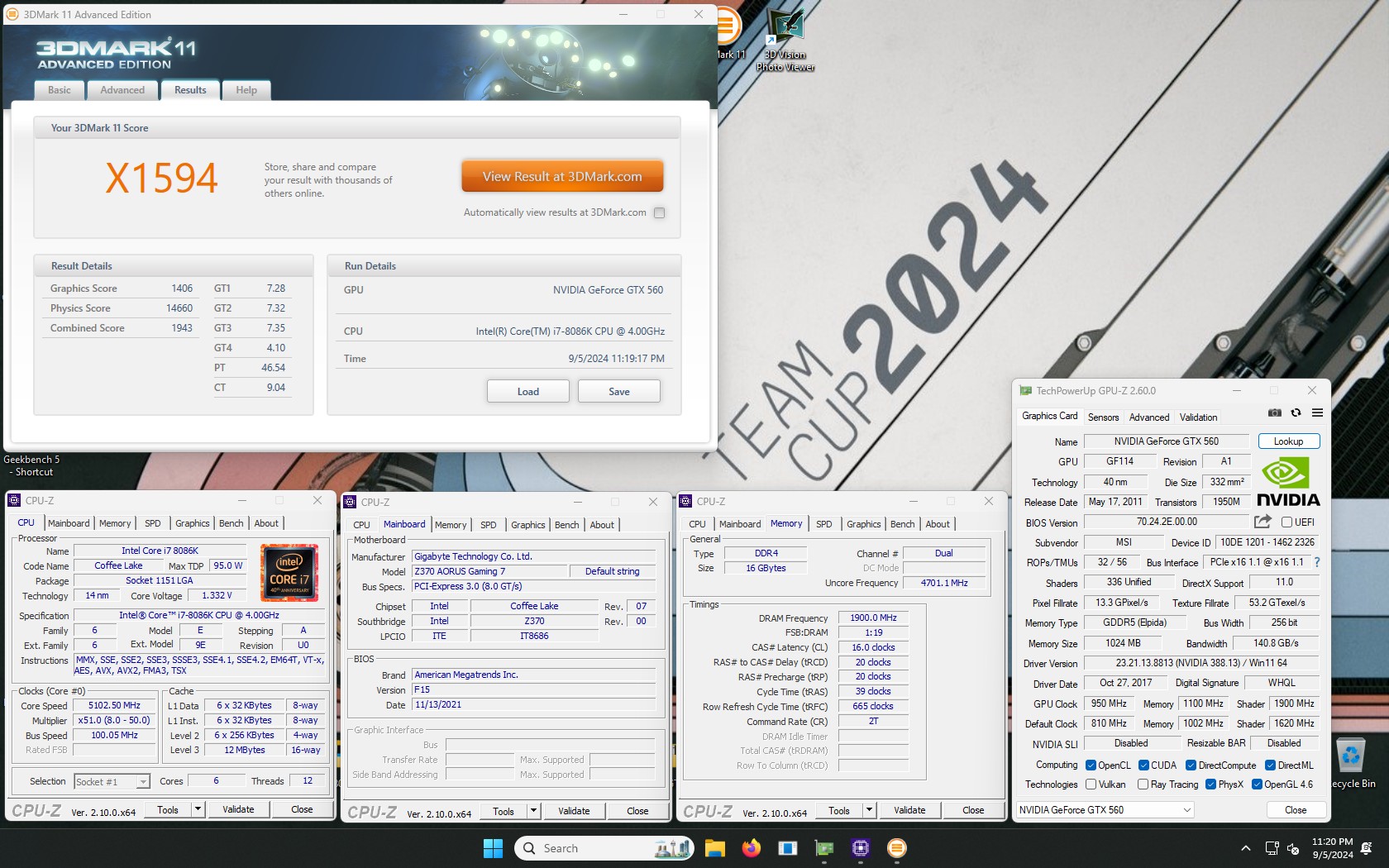Toggle the DirectCompute checkbox

(x=1191, y=765)
